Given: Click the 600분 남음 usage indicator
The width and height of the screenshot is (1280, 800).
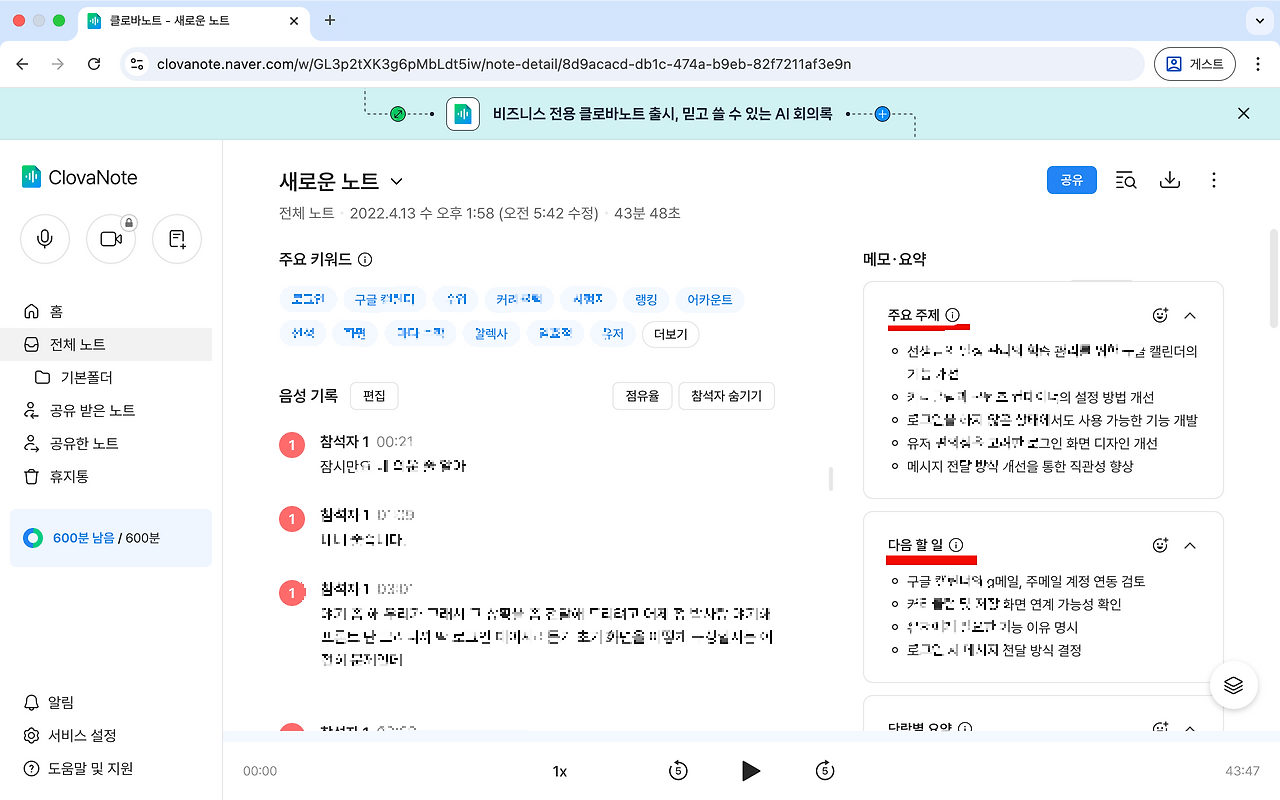Looking at the screenshot, I should [x=111, y=538].
